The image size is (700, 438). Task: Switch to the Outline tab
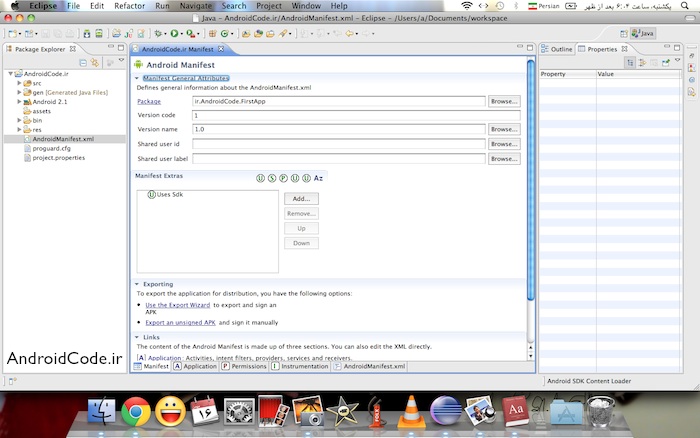[560, 49]
